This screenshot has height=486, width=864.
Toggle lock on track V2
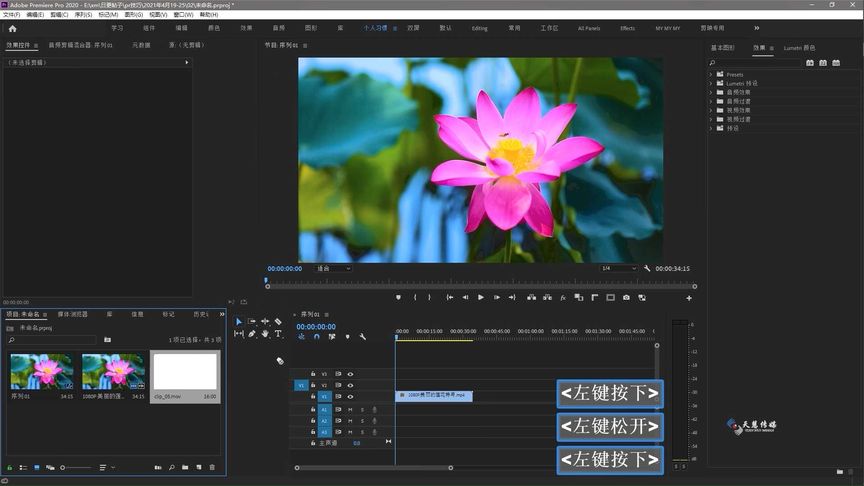click(x=312, y=385)
